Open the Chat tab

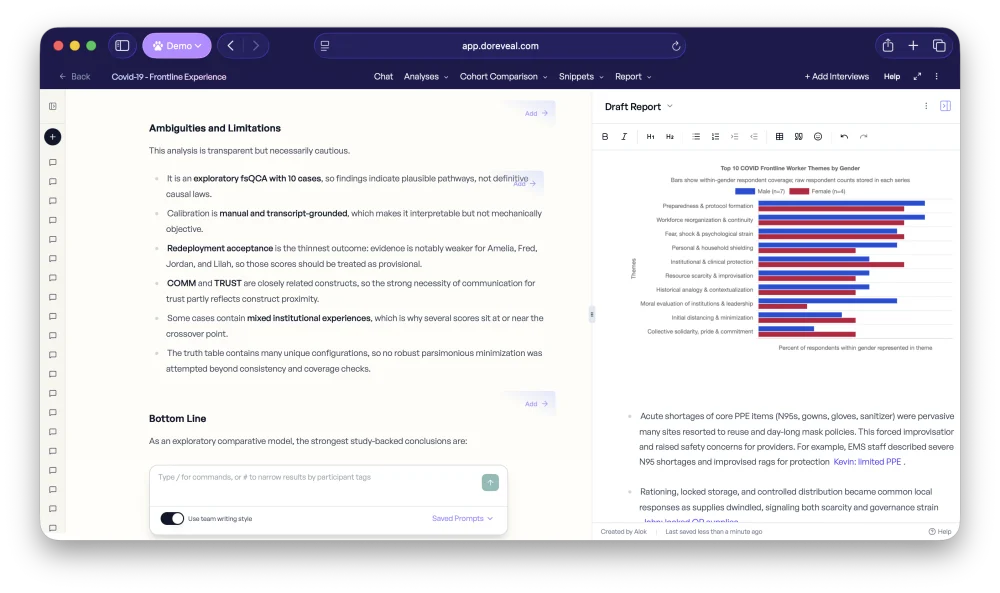(383, 77)
